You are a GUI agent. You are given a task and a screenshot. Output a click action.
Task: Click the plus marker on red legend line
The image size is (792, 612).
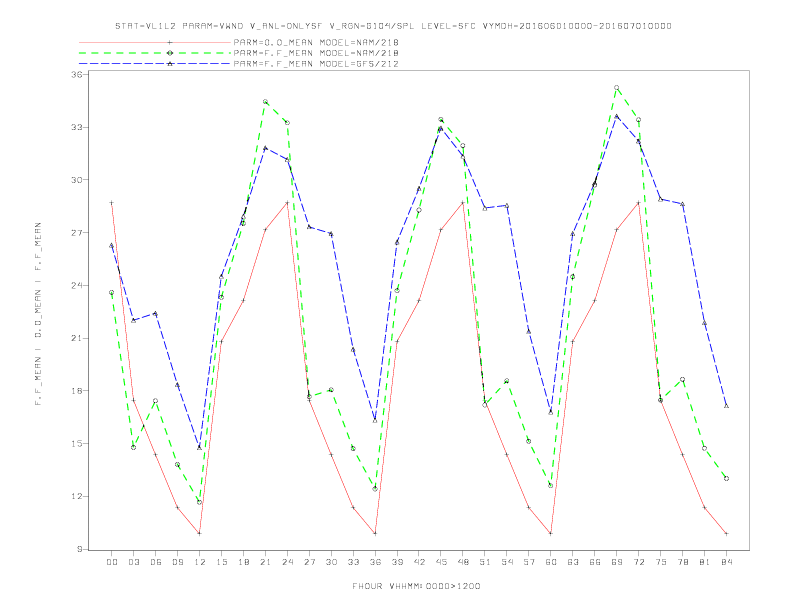(x=170, y=42)
